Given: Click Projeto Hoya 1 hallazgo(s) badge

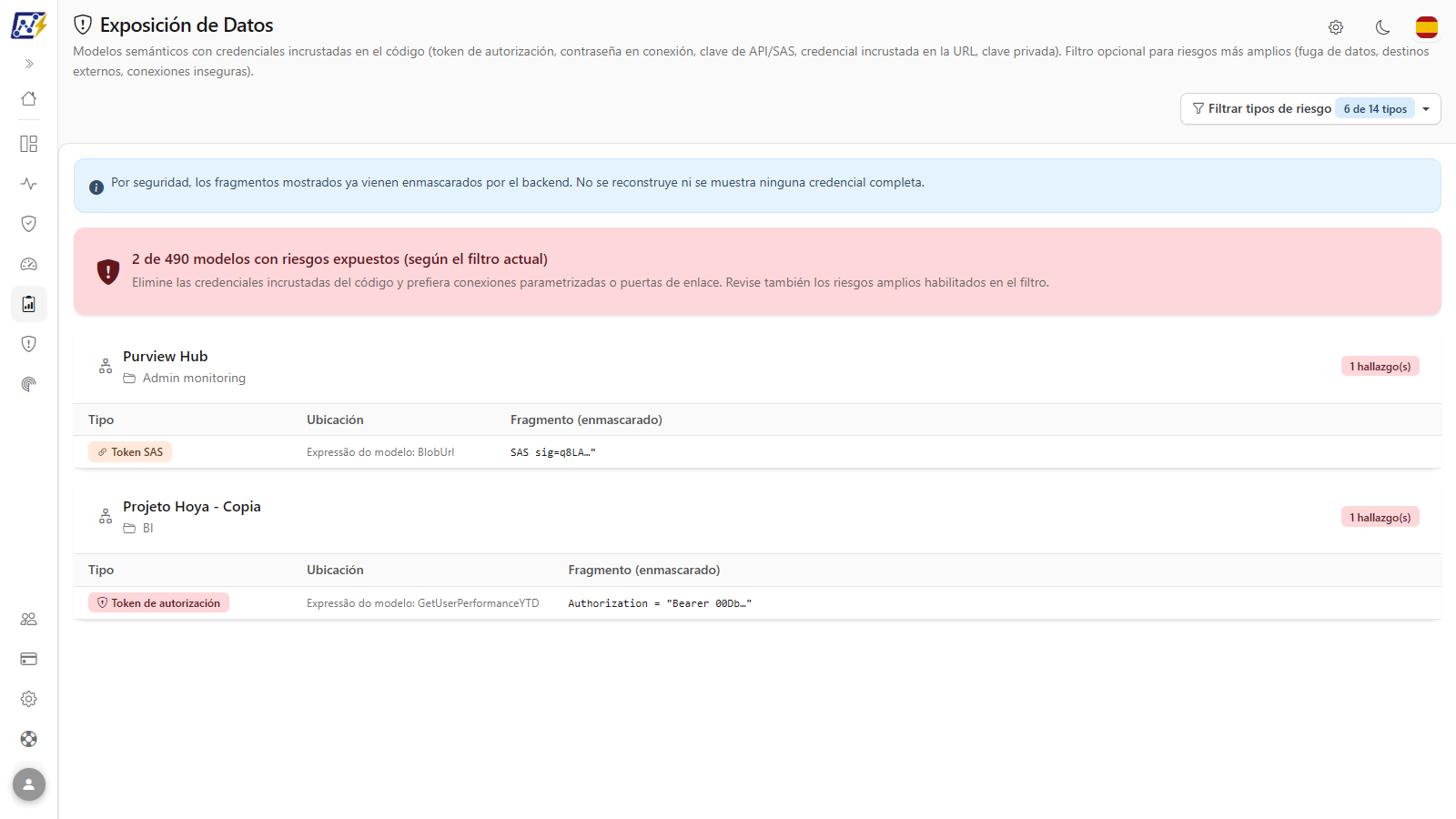Looking at the screenshot, I should coord(1380,518).
